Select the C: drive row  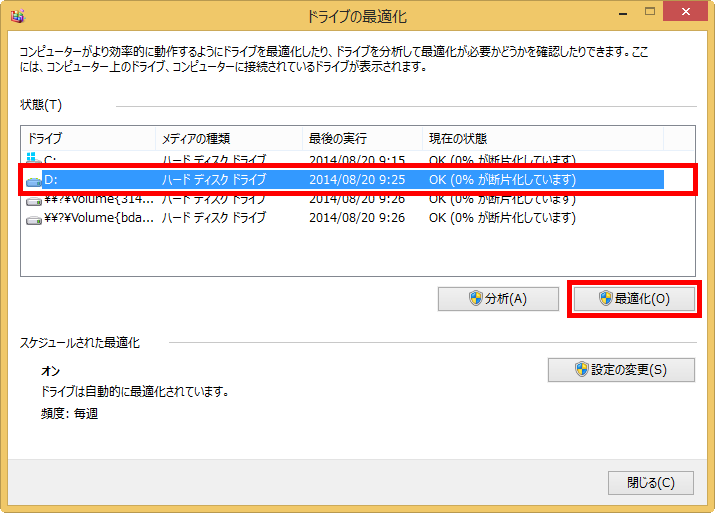coord(345,159)
